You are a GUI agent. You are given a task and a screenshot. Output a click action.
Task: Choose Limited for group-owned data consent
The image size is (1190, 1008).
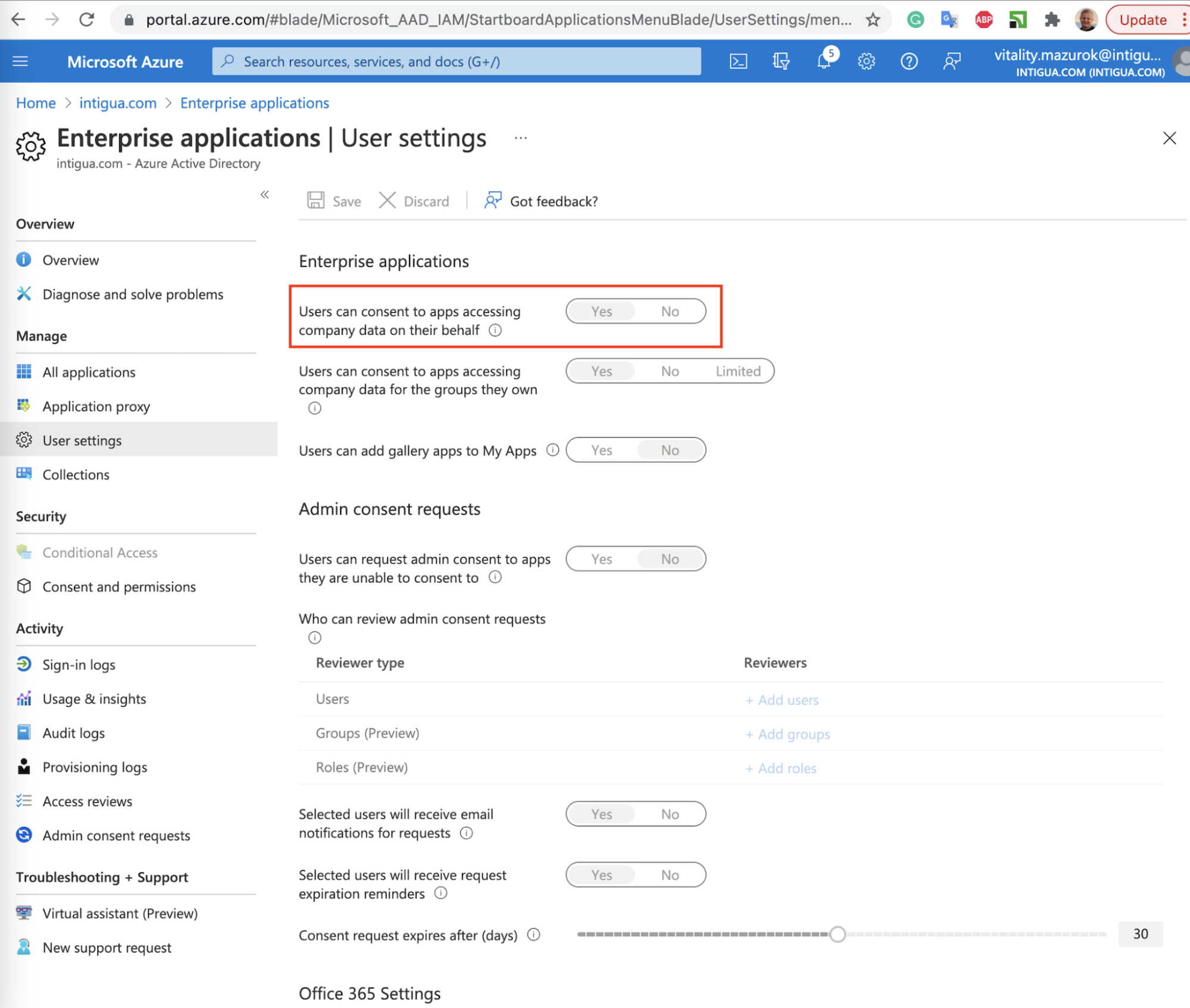(x=738, y=371)
